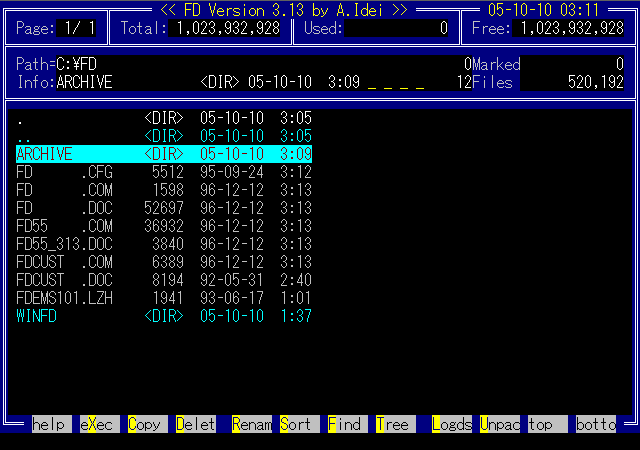Screen dimensions: 640x450
Task: Jump using the botto command
Action: click(x=596, y=424)
